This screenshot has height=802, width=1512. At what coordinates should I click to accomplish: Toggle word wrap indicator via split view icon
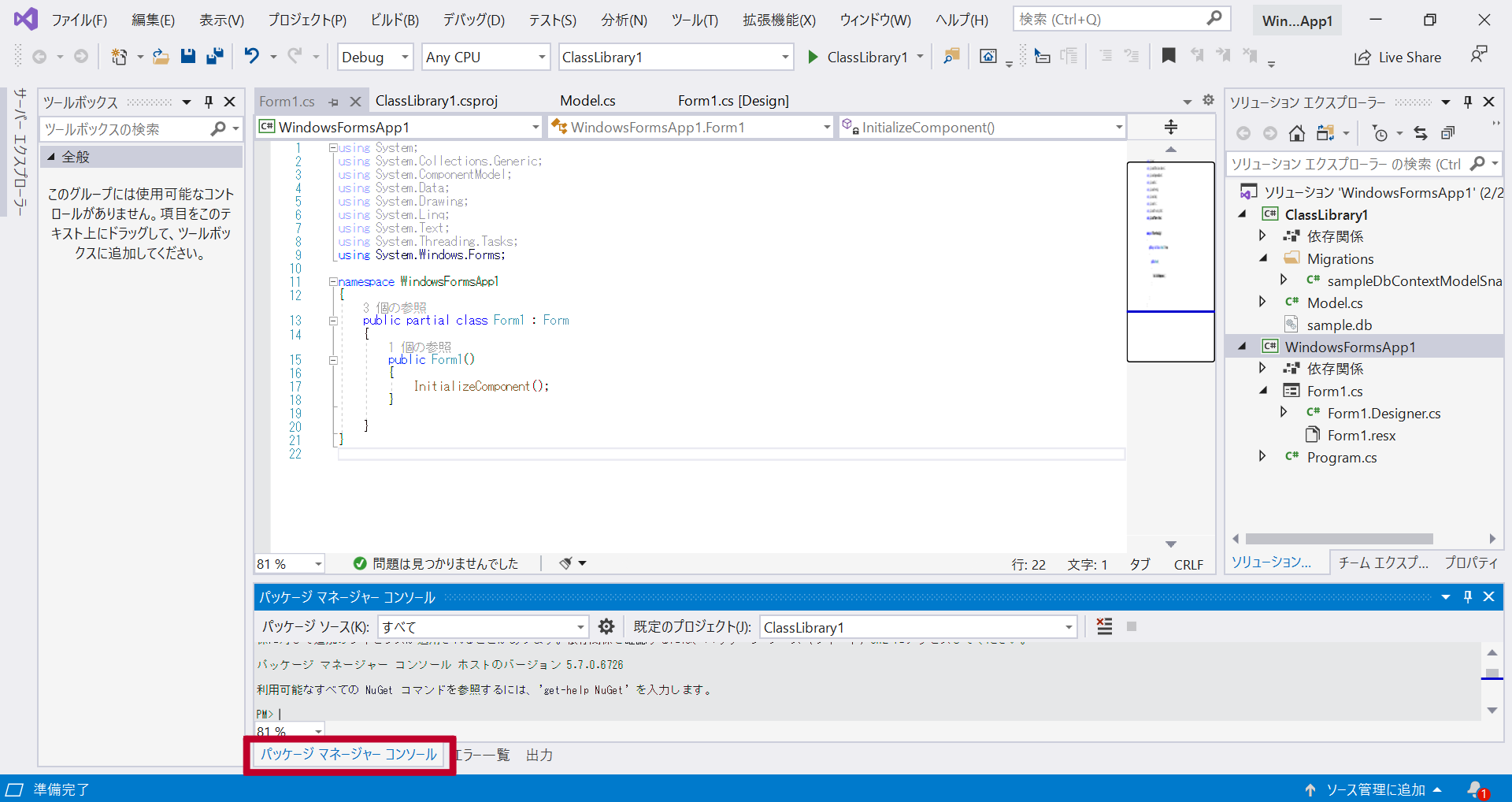tap(1171, 126)
